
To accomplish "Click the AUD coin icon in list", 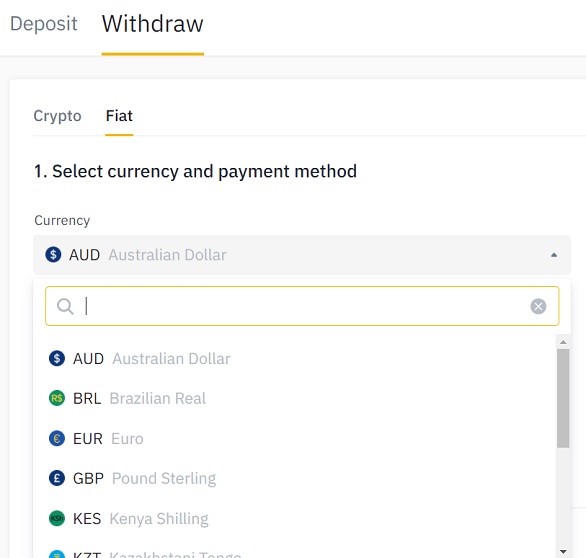I will click(x=57, y=358).
